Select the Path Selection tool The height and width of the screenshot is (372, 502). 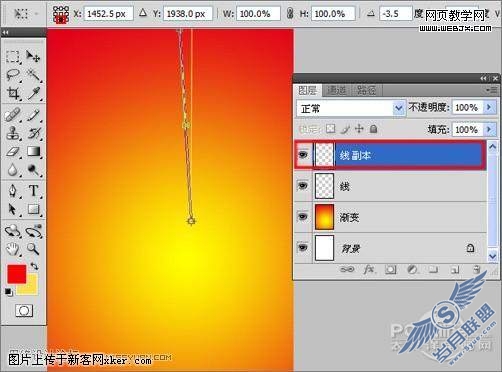(x=13, y=210)
